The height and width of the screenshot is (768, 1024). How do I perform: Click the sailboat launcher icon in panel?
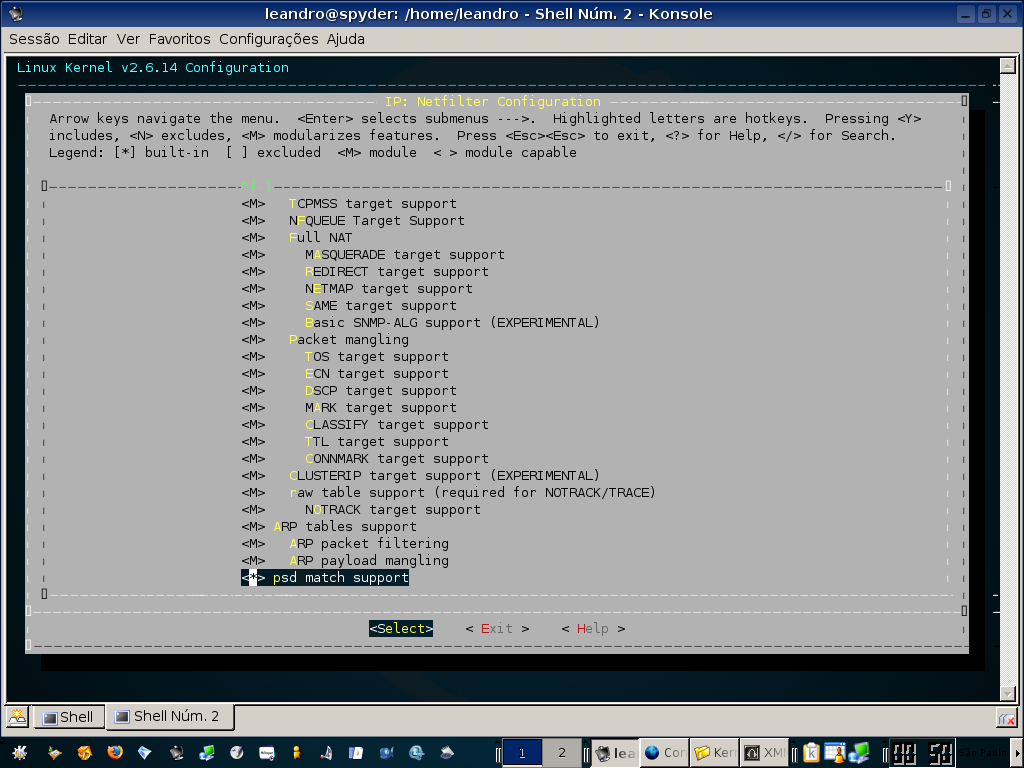point(327,753)
